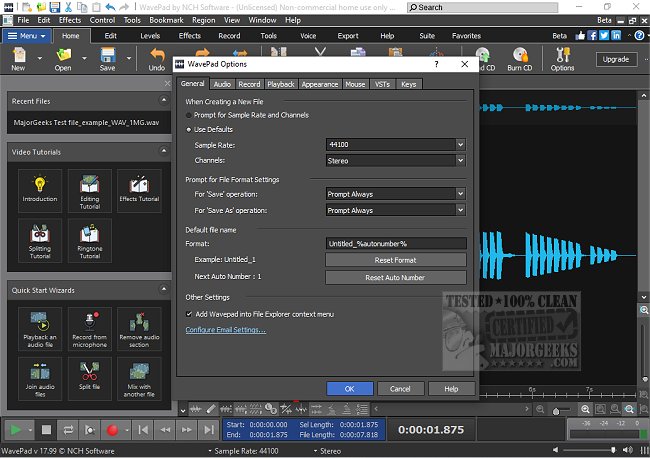The image size is (650, 458).
Task: Click the default file name Format field
Action: 395,244
